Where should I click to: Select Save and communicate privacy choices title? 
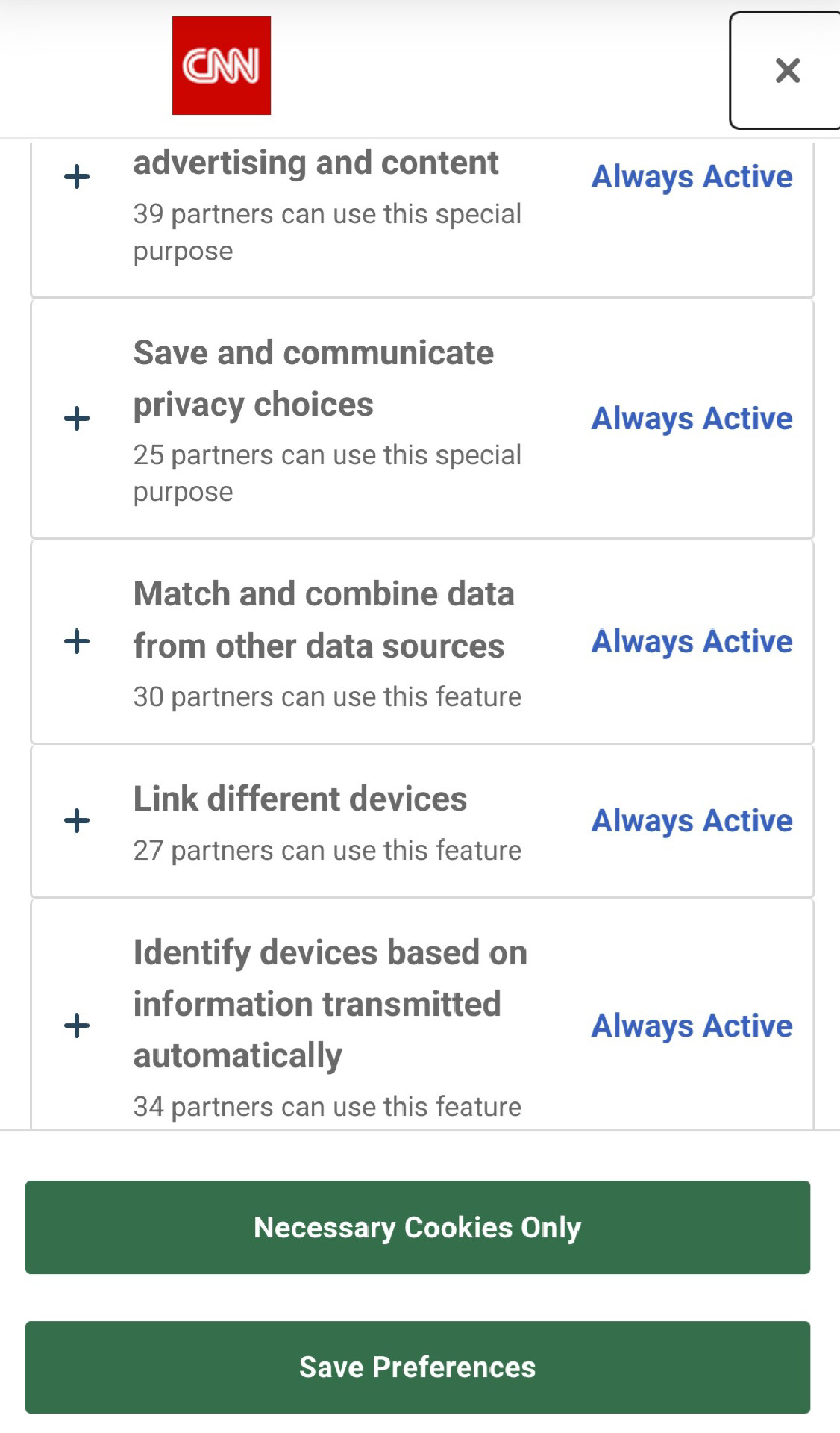click(x=313, y=378)
